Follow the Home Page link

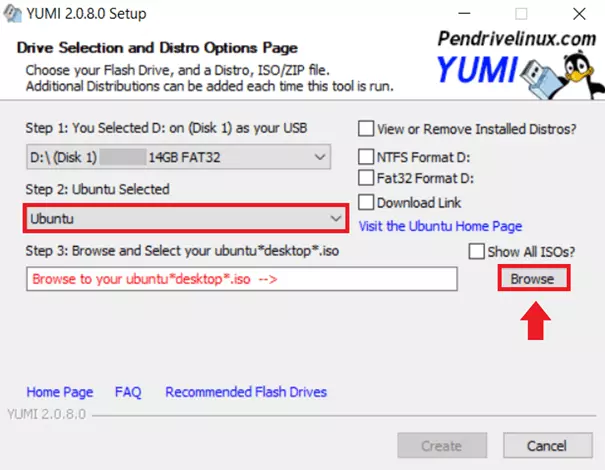tap(60, 392)
